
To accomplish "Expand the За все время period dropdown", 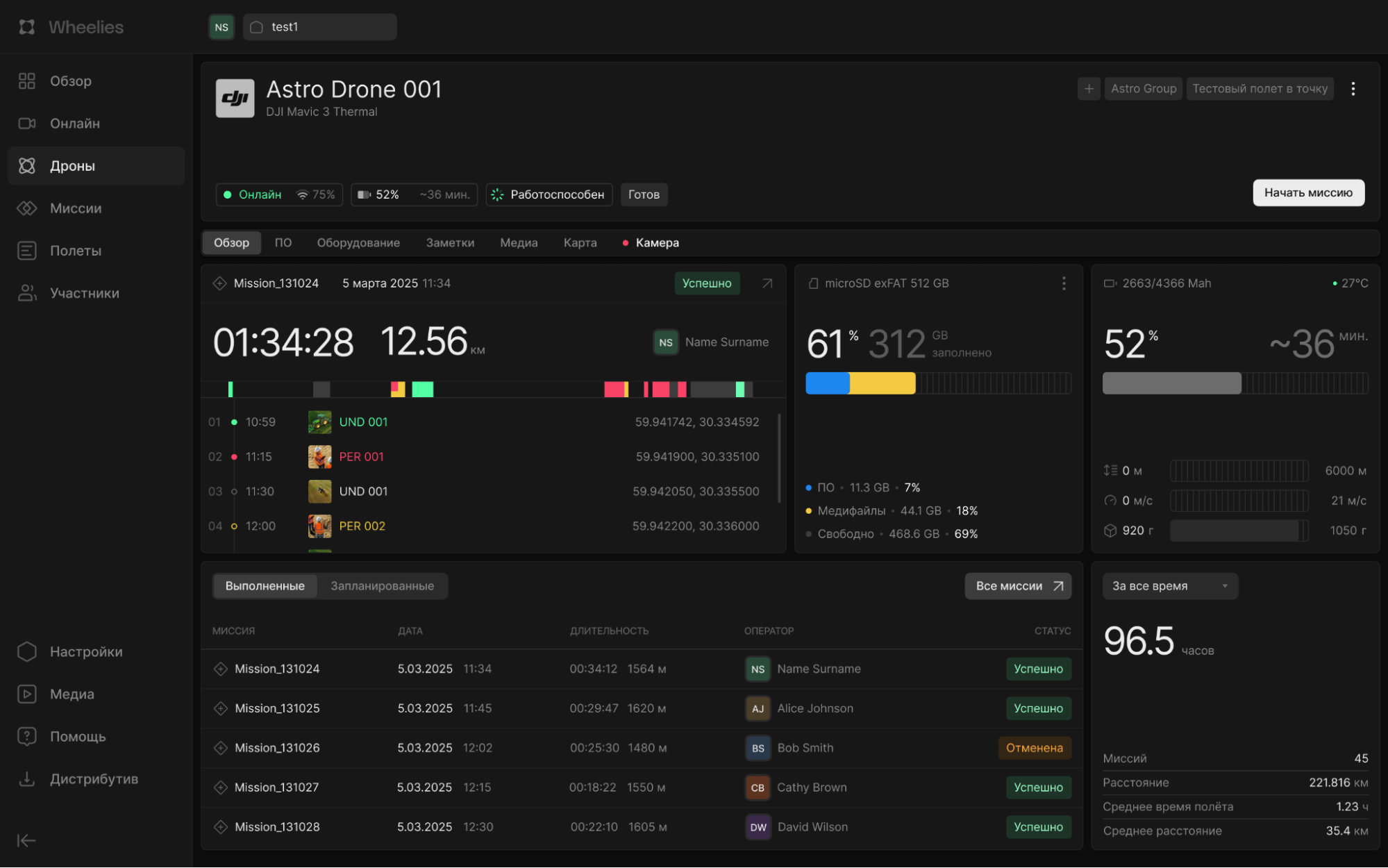I will tap(1169, 586).
